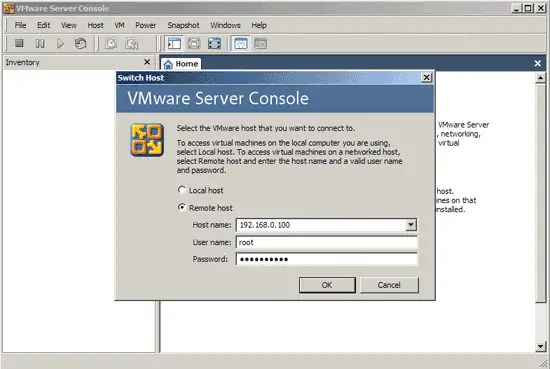Select the Local host radio button
The height and width of the screenshot is (369, 550).
click(x=181, y=190)
